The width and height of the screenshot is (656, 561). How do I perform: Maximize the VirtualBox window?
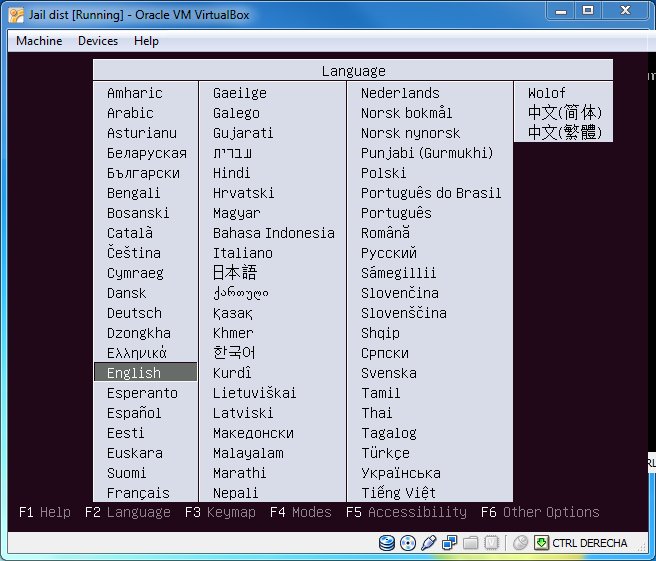pyautogui.click(x=588, y=10)
